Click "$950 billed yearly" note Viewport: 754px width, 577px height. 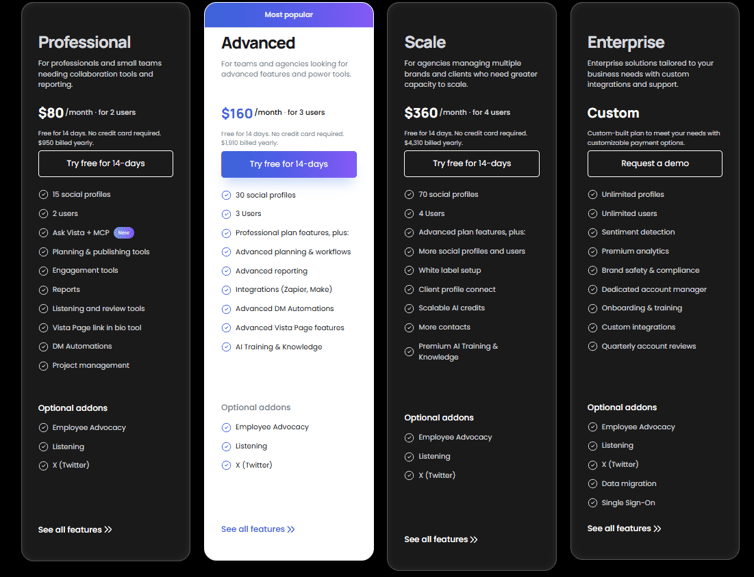coord(66,143)
